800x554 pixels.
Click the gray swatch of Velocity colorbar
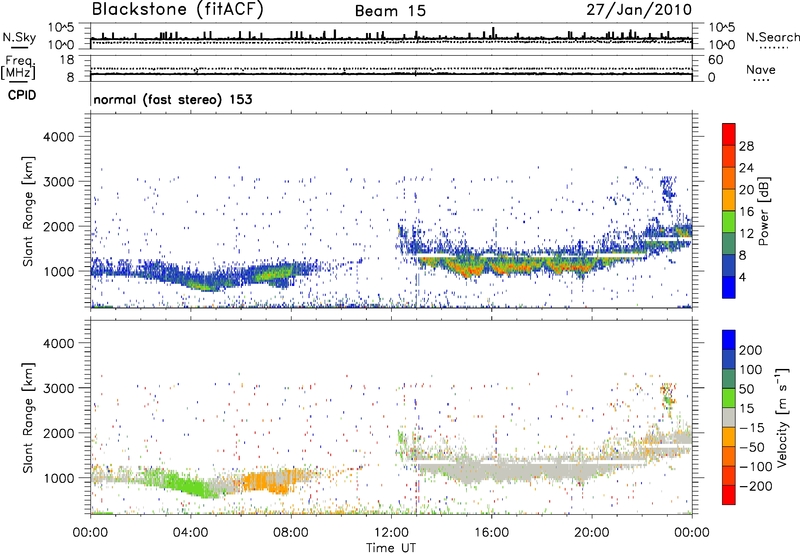729,418
